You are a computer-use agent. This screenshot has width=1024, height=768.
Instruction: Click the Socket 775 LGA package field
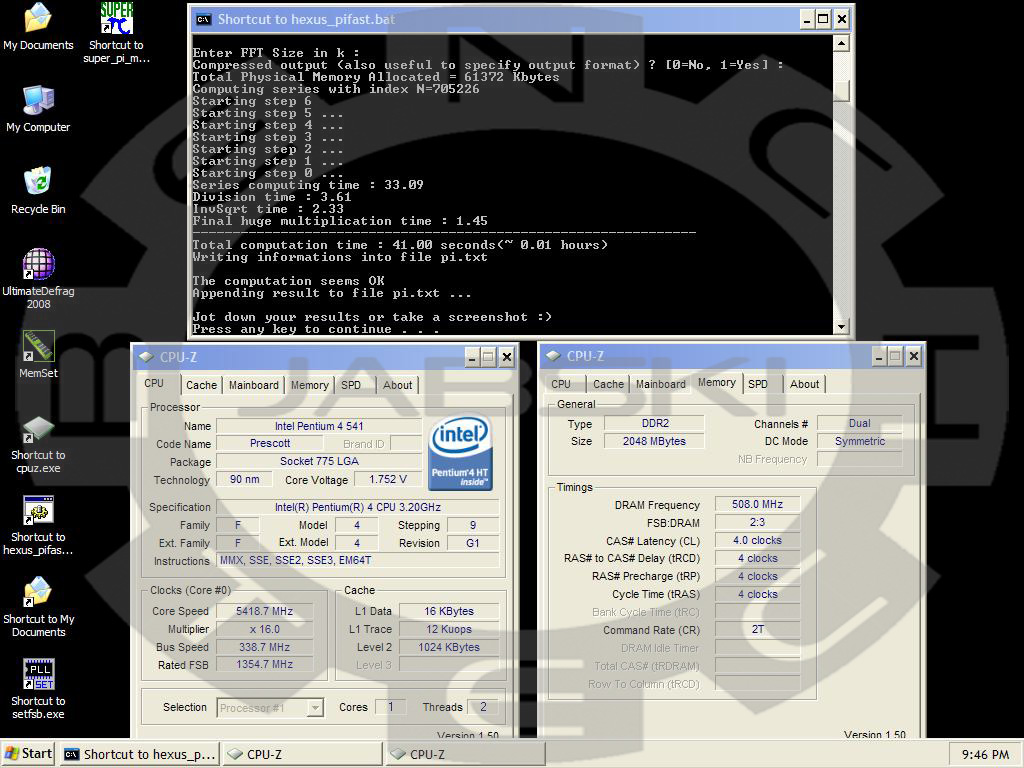[x=319, y=461]
